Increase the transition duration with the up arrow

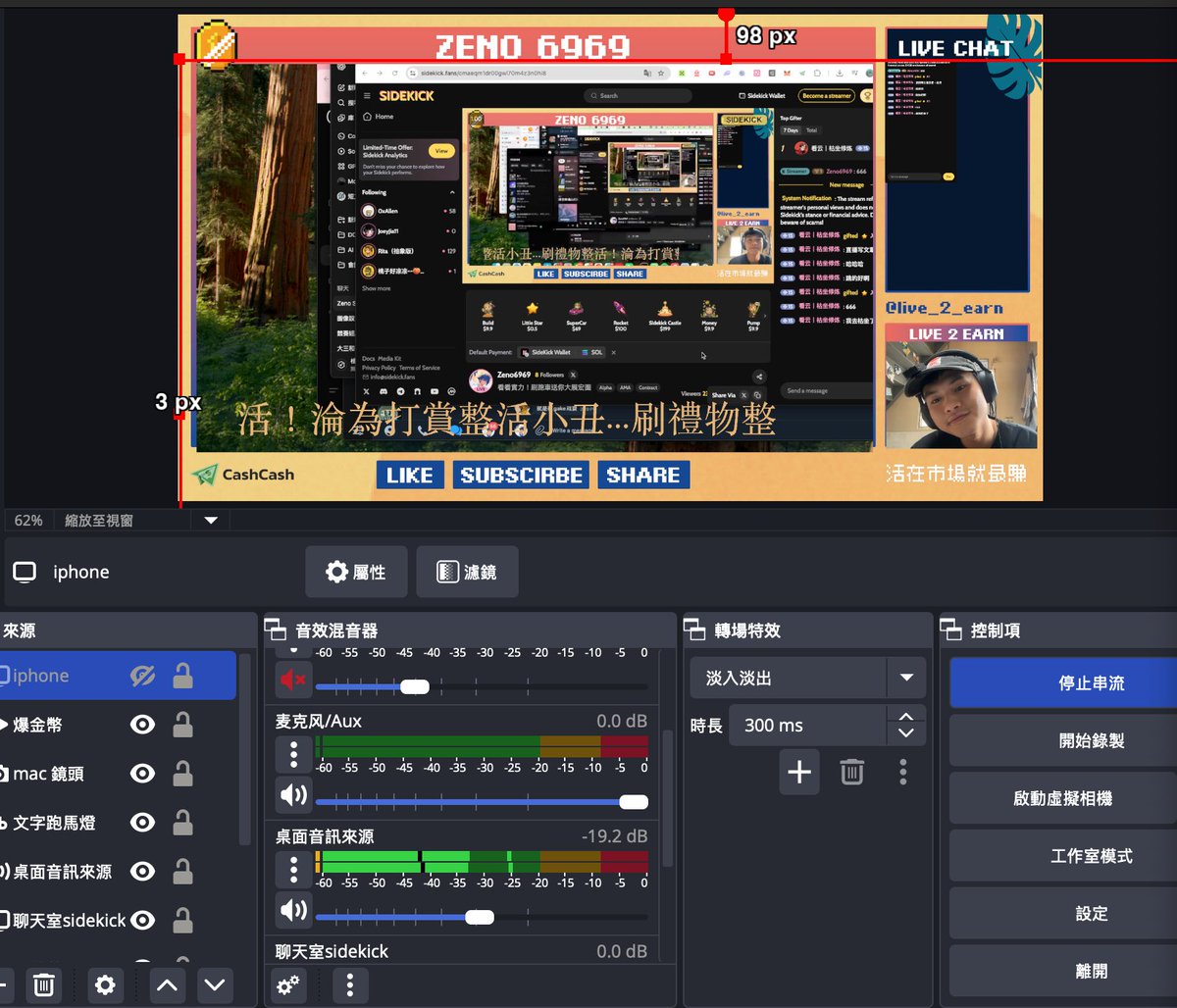[906, 718]
